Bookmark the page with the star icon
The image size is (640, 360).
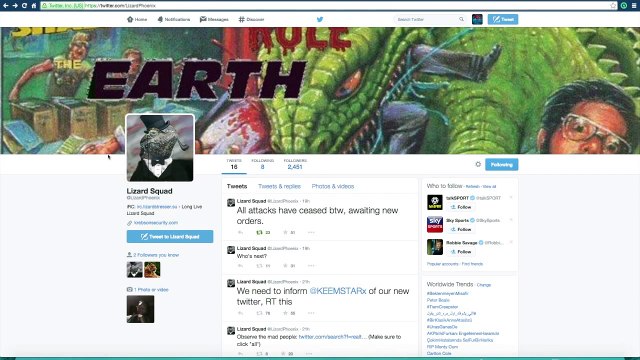point(613,5)
